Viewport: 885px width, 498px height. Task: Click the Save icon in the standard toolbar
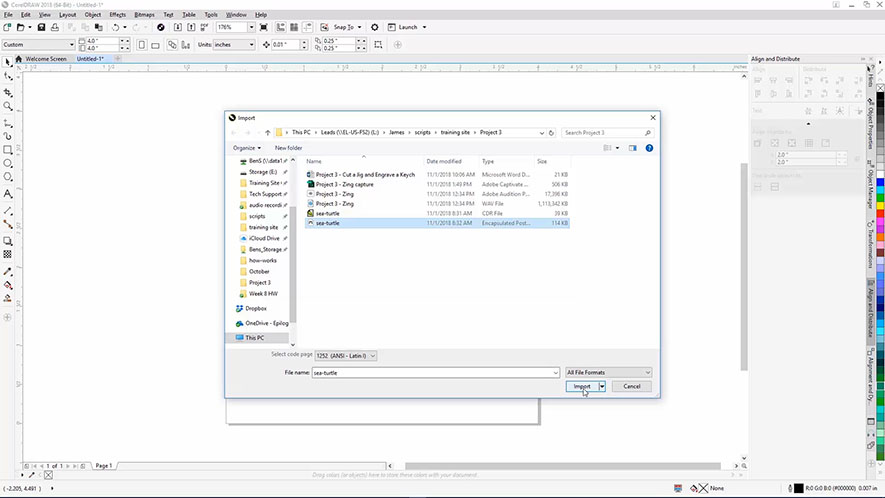click(x=41, y=27)
